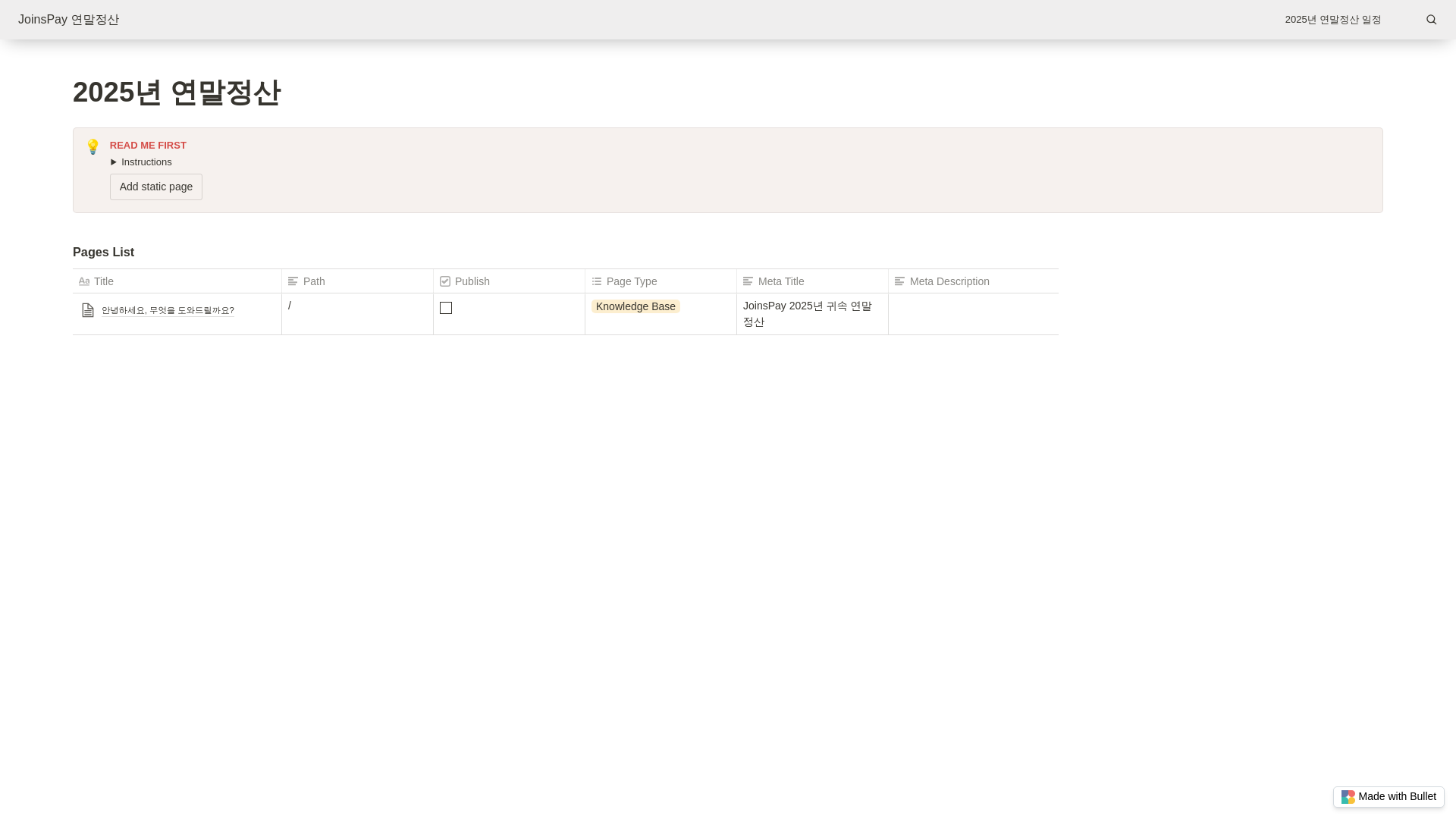Click the Meta Description column header text
Viewport: 1456px width, 819px height.
pyautogui.click(x=949, y=281)
